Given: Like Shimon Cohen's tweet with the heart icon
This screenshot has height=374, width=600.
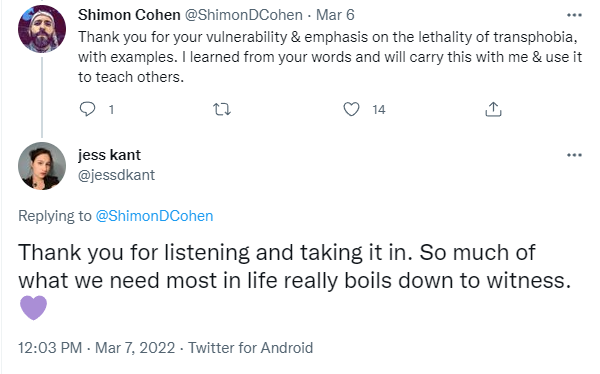Looking at the screenshot, I should point(351,109).
